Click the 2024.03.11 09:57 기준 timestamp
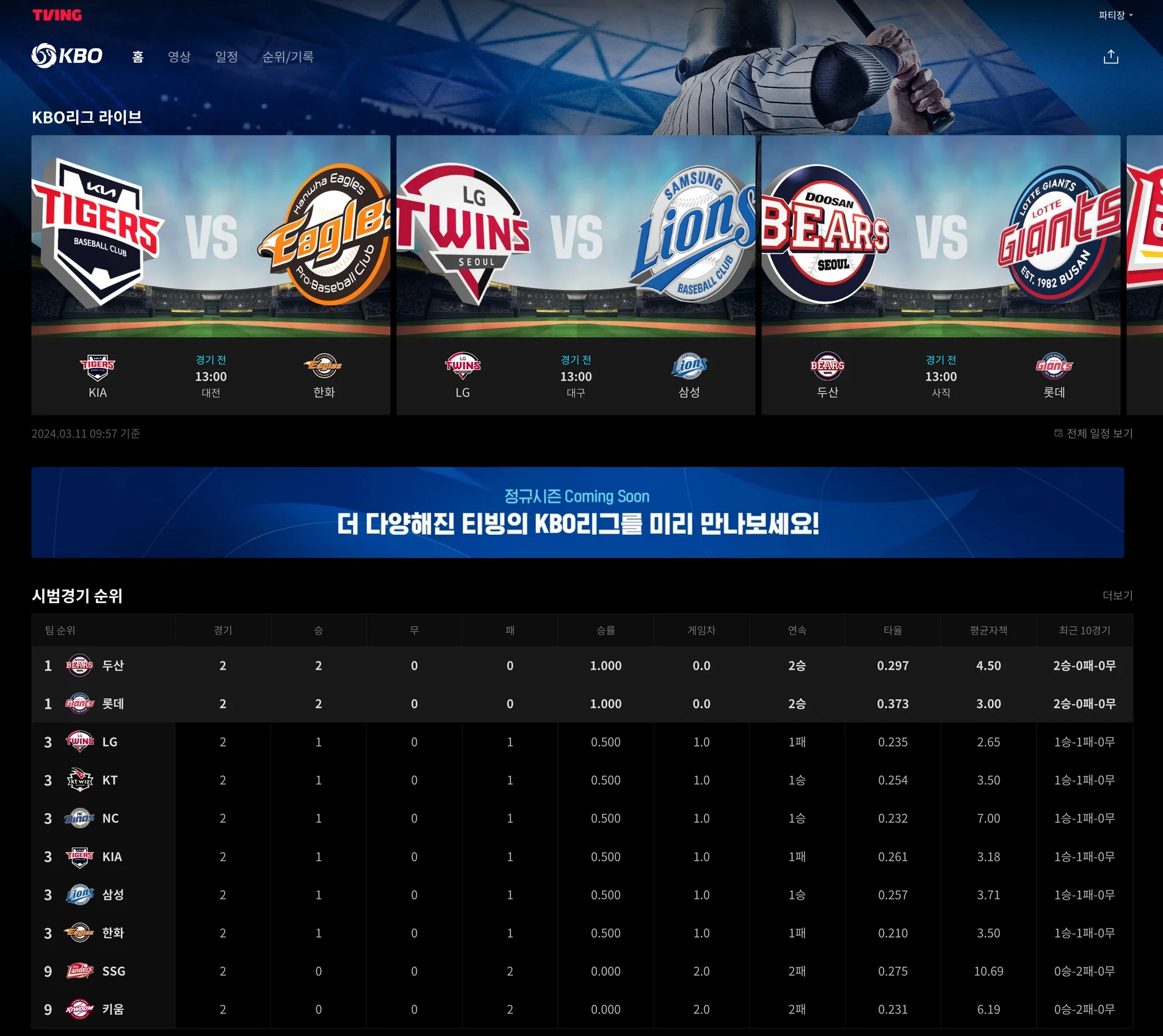Image resolution: width=1163 pixels, height=1036 pixels. [86, 433]
